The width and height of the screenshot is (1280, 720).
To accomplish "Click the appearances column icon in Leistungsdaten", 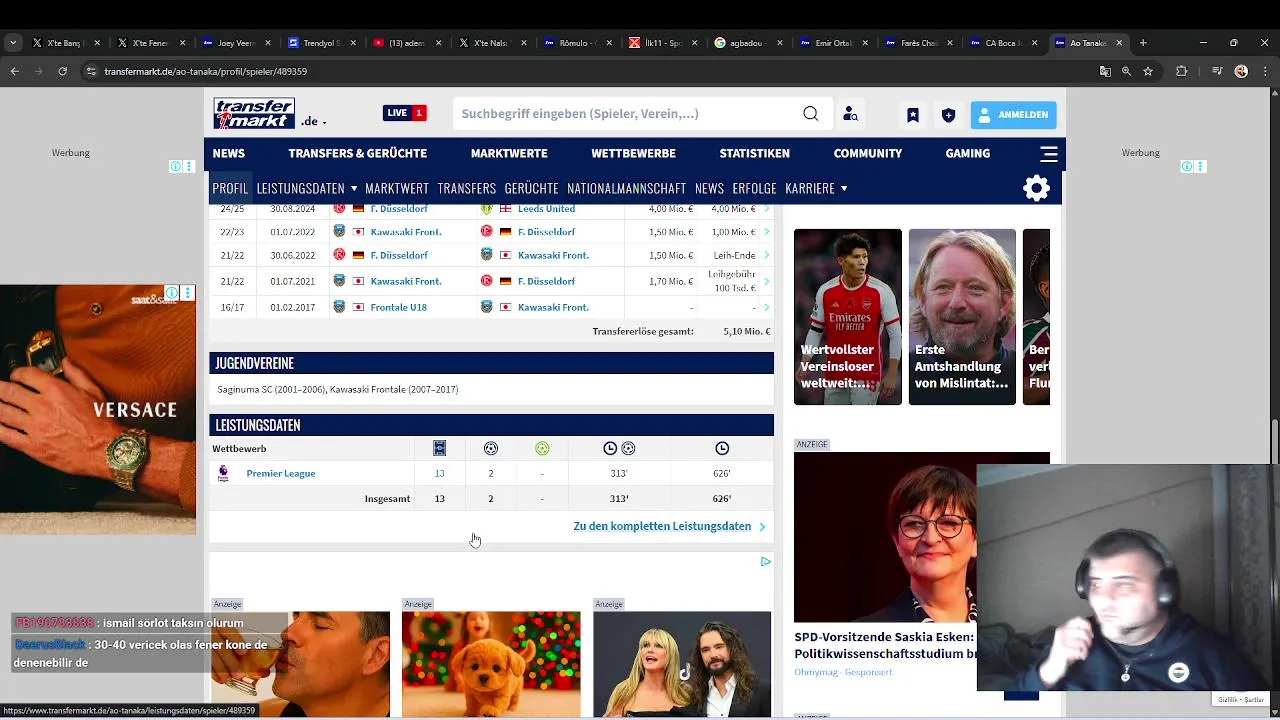I will point(439,448).
